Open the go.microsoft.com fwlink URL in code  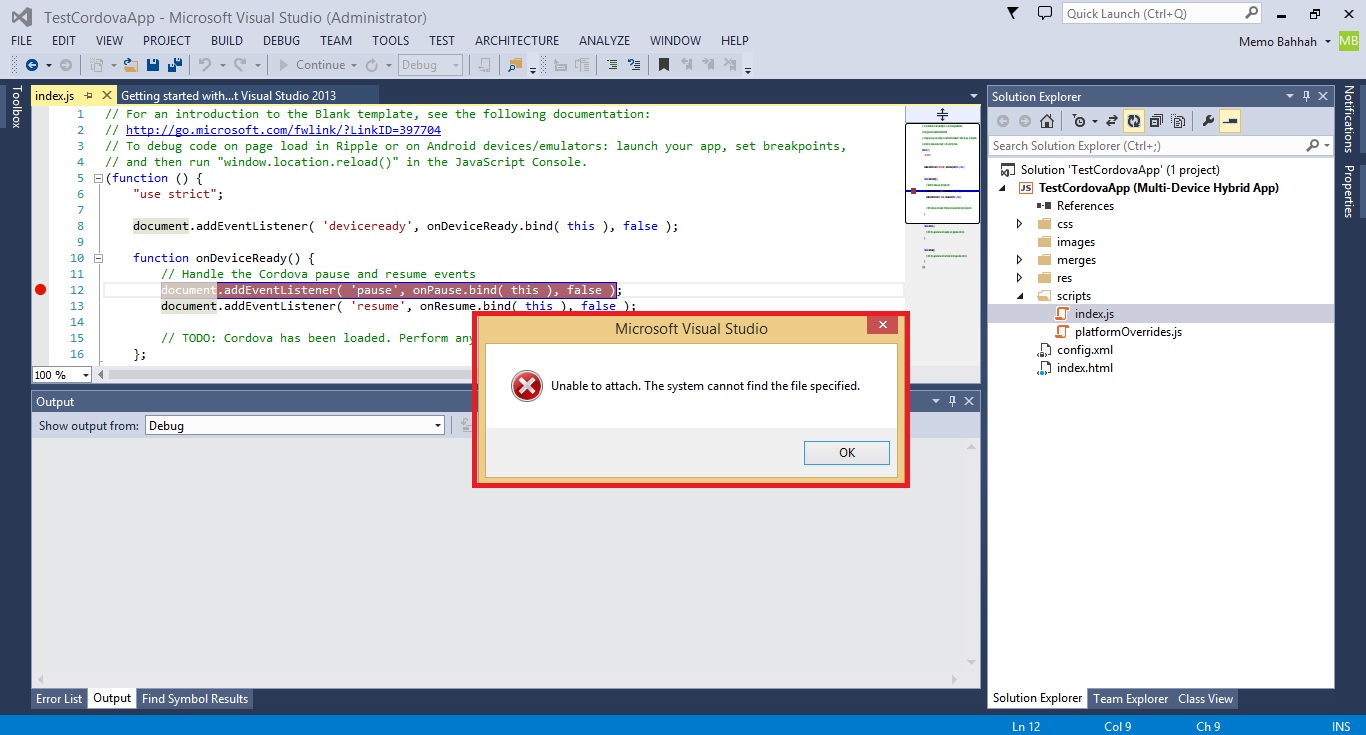(283, 130)
